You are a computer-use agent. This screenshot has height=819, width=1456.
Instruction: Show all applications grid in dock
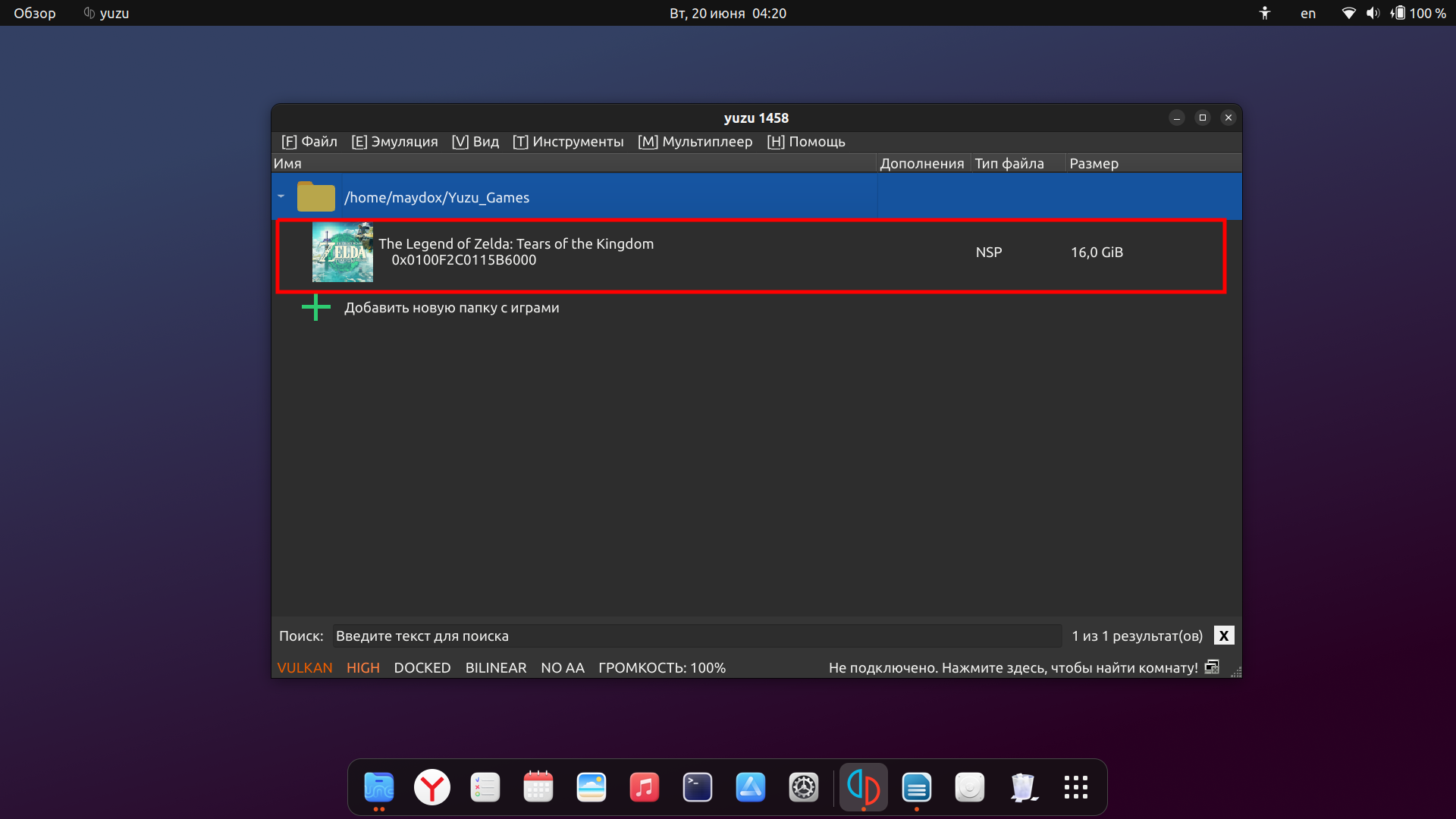tap(1076, 787)
